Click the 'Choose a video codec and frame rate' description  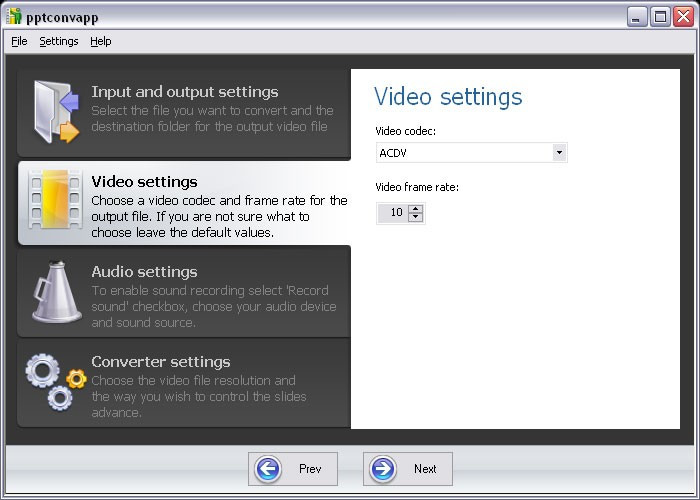219,217
